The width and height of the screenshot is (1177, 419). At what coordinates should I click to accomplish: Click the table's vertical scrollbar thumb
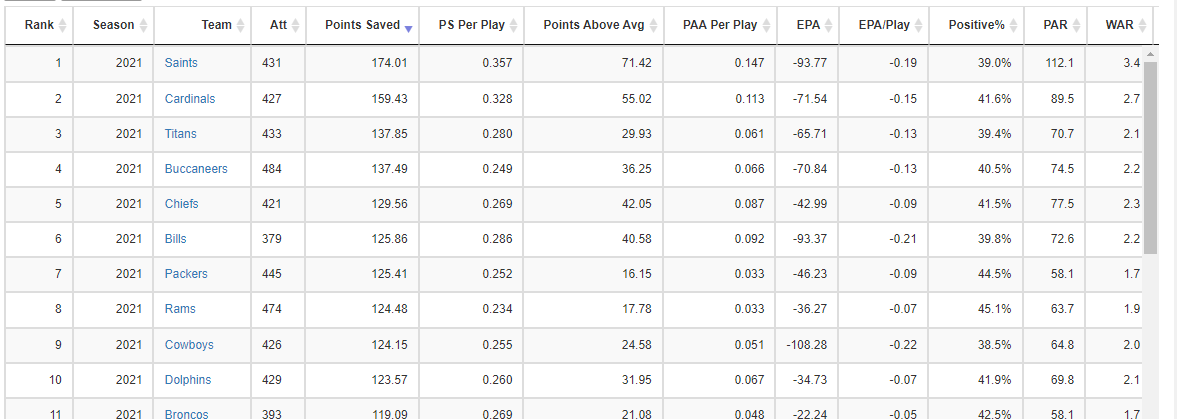[x=1150, y=154]
